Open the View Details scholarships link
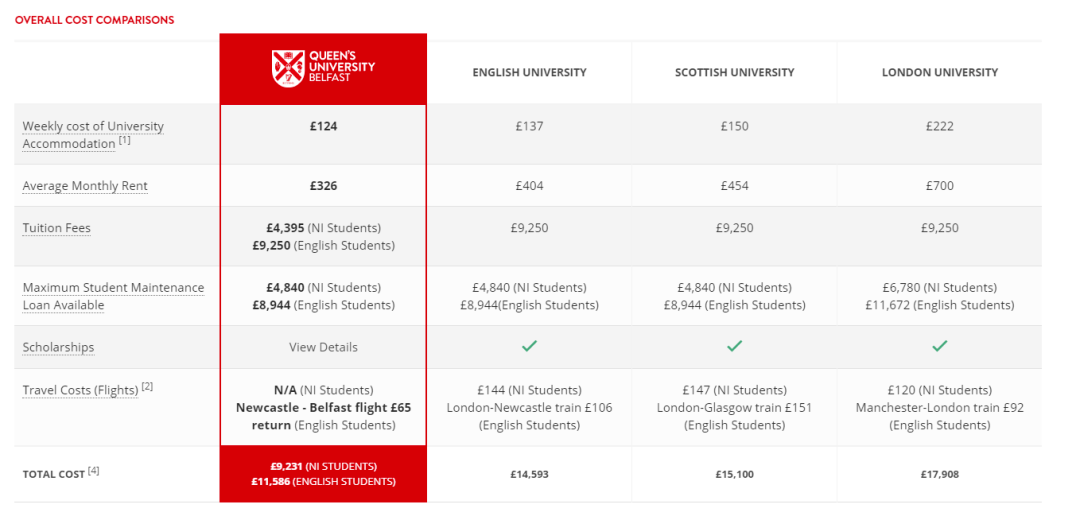The width and height of the screenshot is (1080, 516). pos(323,347)
